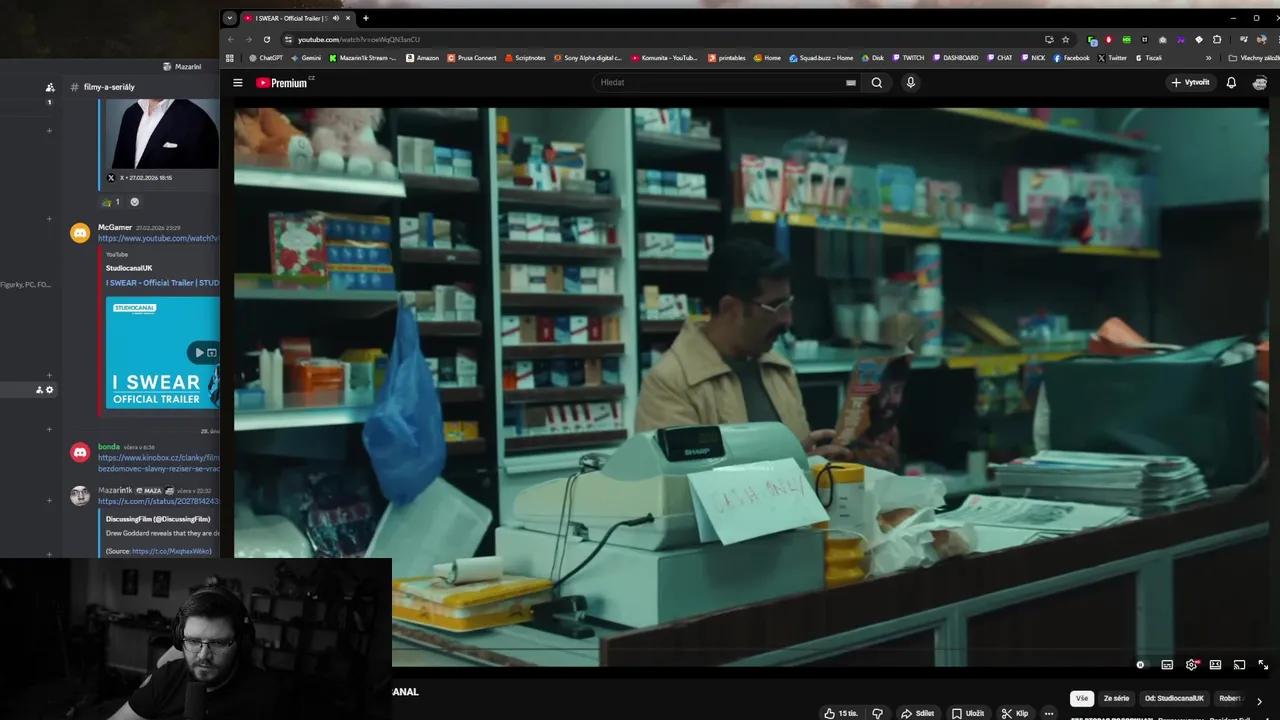1280x720 pixels.
Task: Open the Facebook bookmark
Action: (1071, 58)
